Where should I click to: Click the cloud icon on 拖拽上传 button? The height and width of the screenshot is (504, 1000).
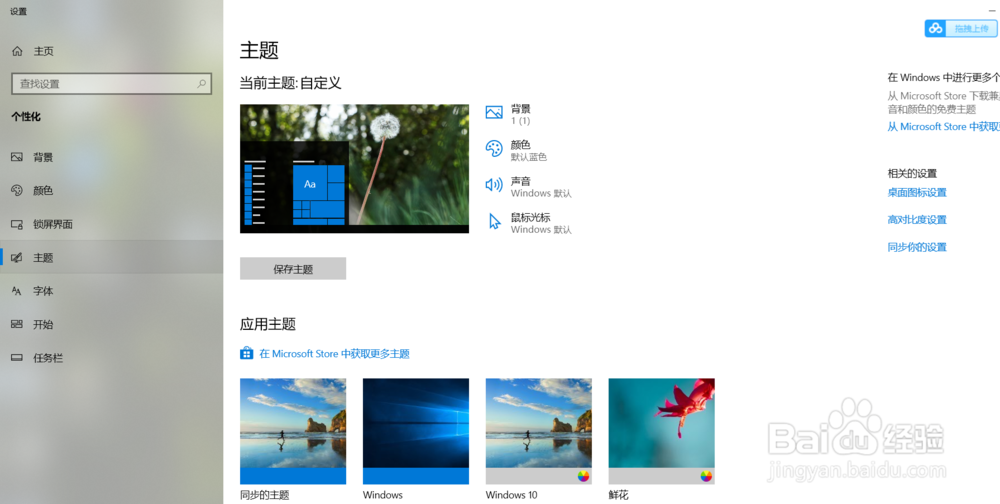936,29
